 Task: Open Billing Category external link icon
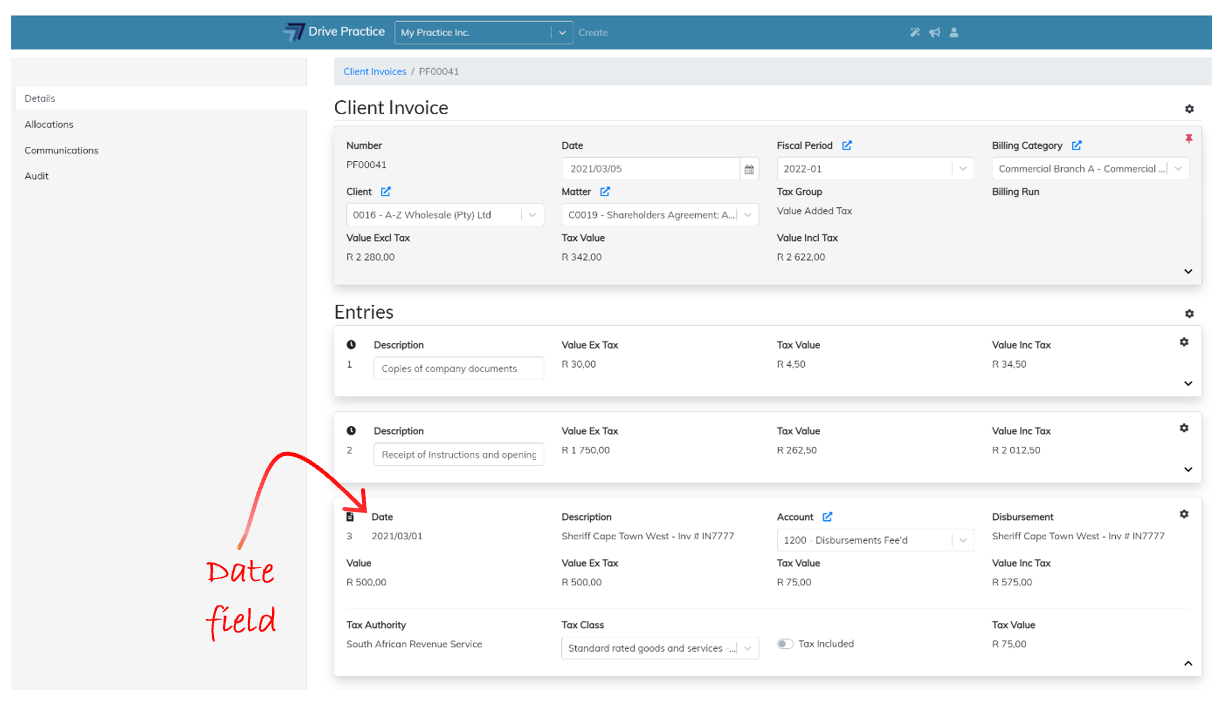[1077, 146]
